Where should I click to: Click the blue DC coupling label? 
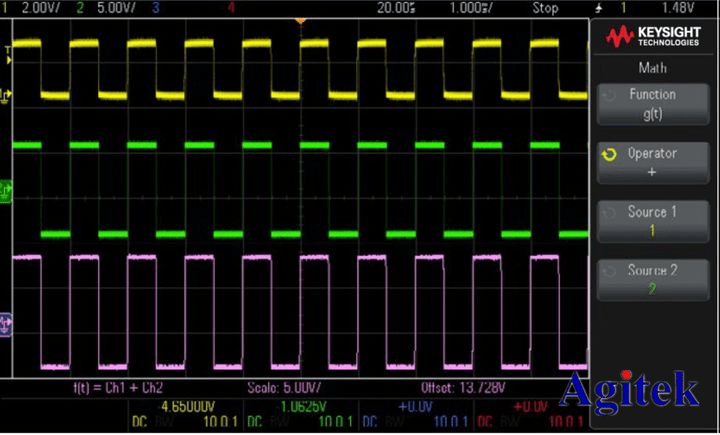pyautogui.click(x=370, y=422)
